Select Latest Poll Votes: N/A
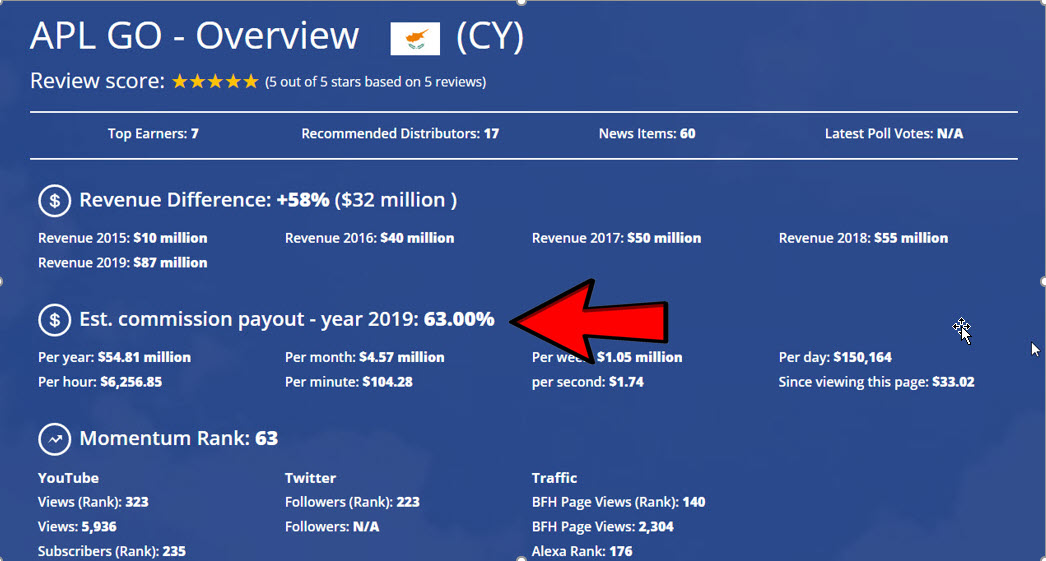Screen dimensions: 1046x561 894,133
